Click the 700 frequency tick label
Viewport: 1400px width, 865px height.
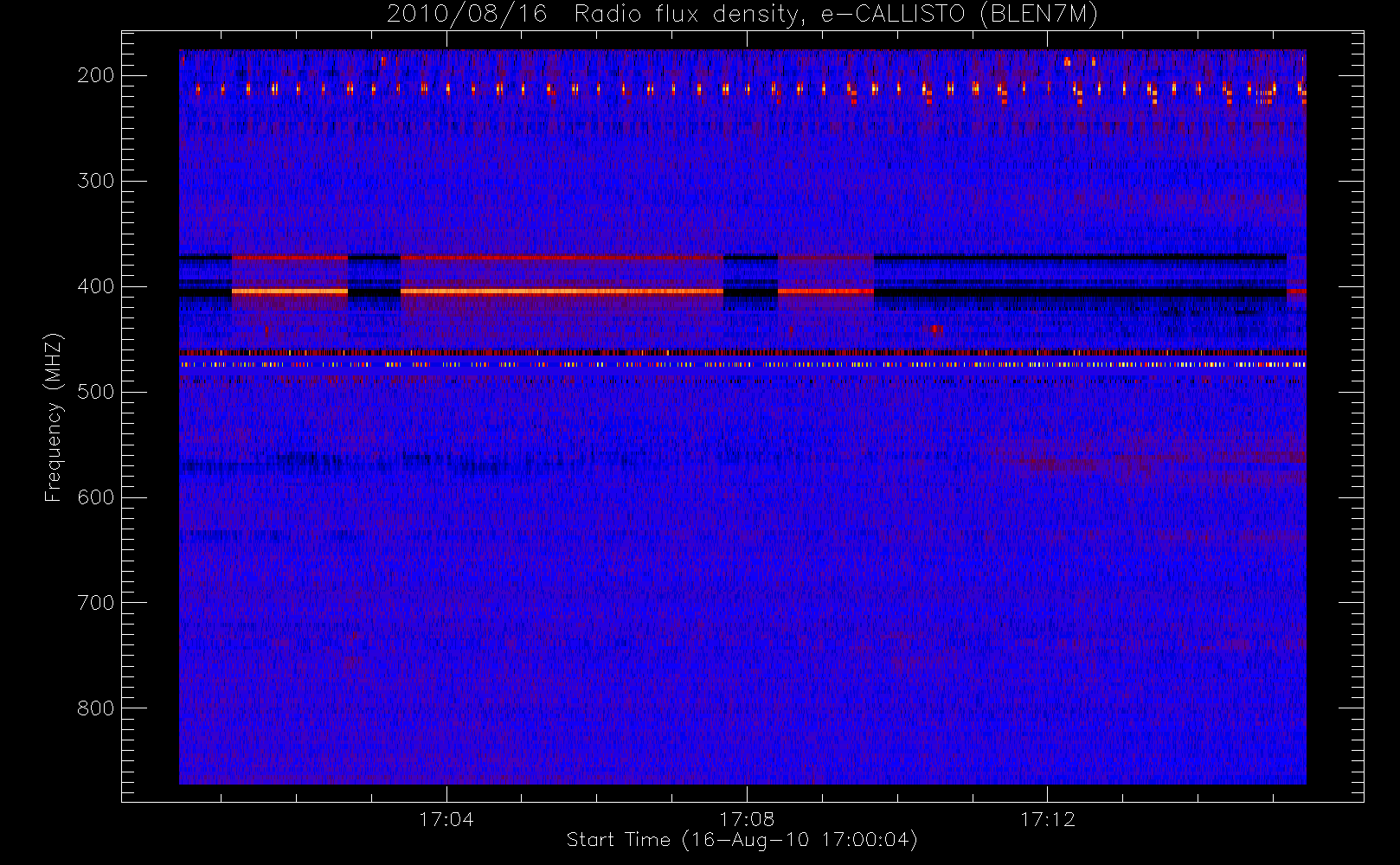tap(95, 603)
